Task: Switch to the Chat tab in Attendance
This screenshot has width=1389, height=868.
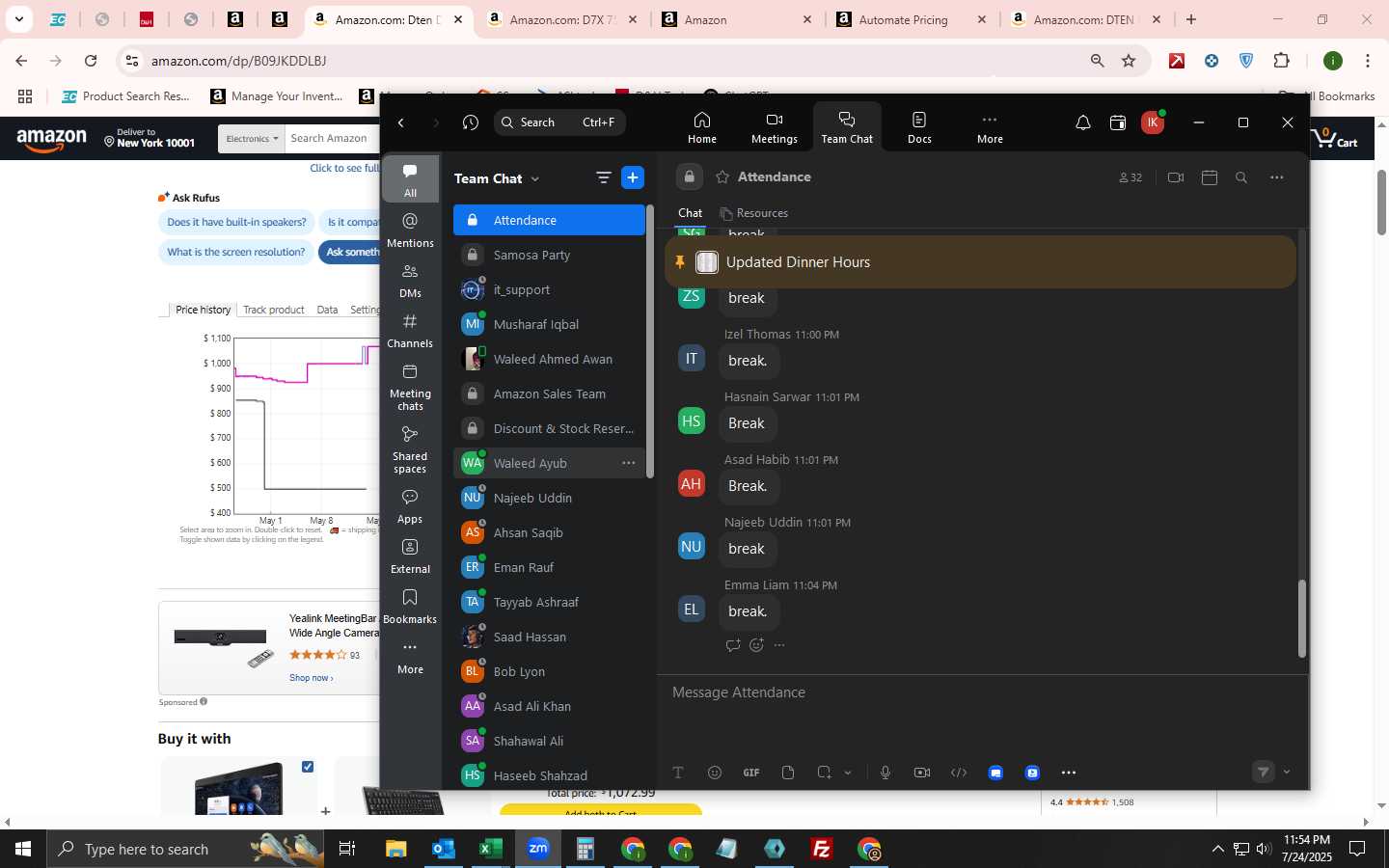Action: point(691,213)
